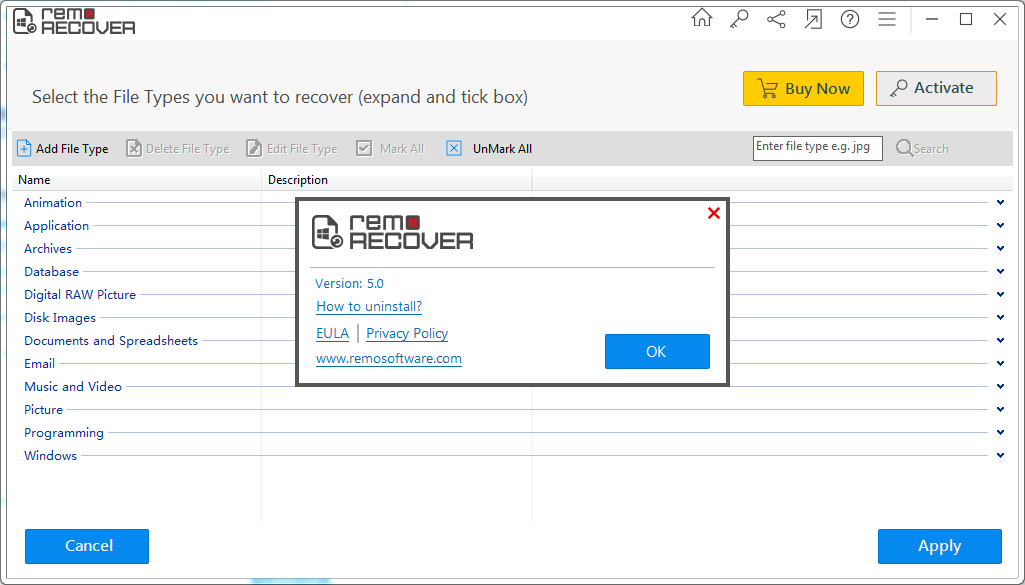Click the export arrow icon in title bar
Screen dimensions: 1025x585
pyautogui.click(x=813, y=20)
